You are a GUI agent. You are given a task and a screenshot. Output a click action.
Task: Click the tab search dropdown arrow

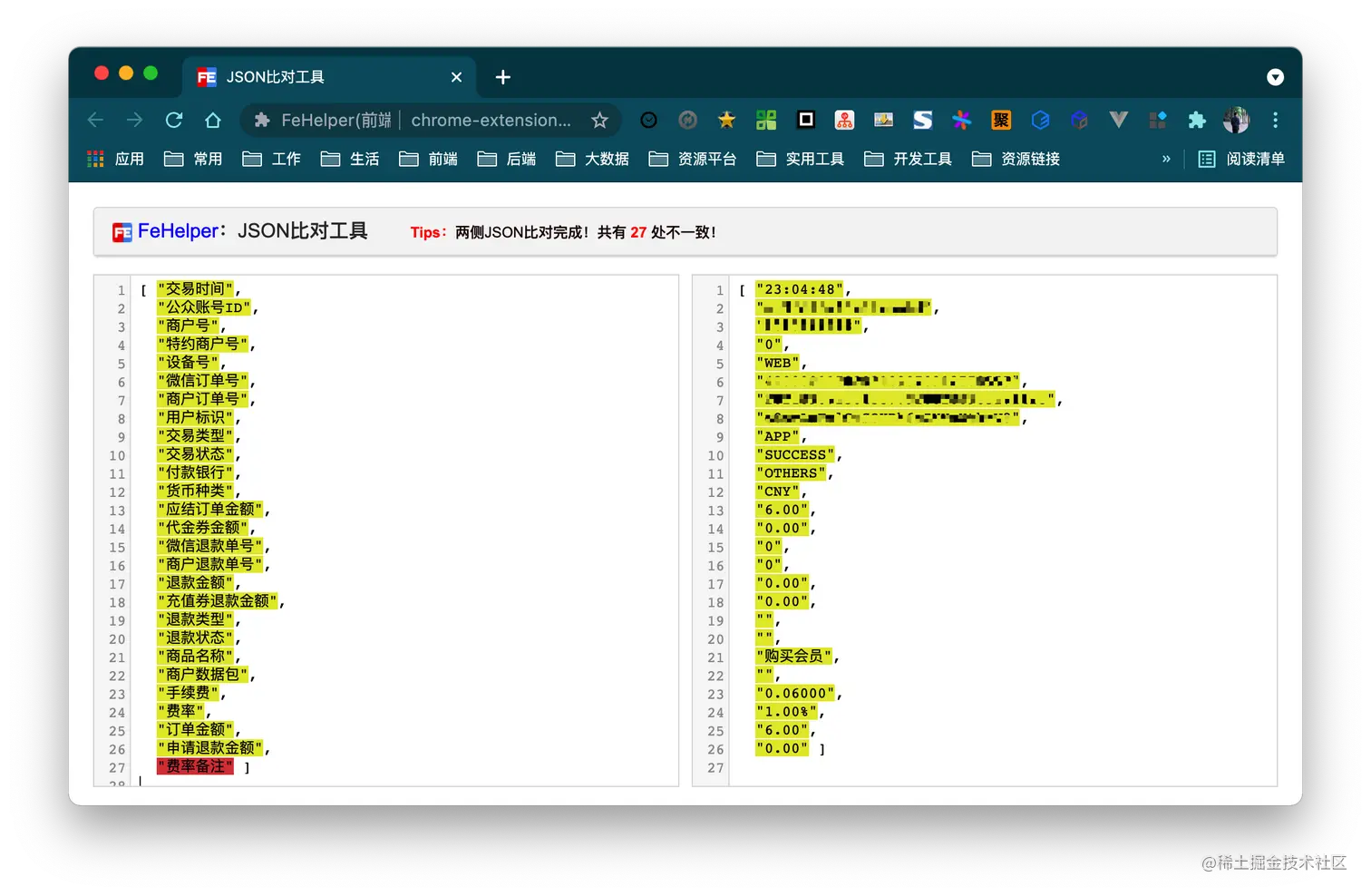click(x=1275, y=77)
